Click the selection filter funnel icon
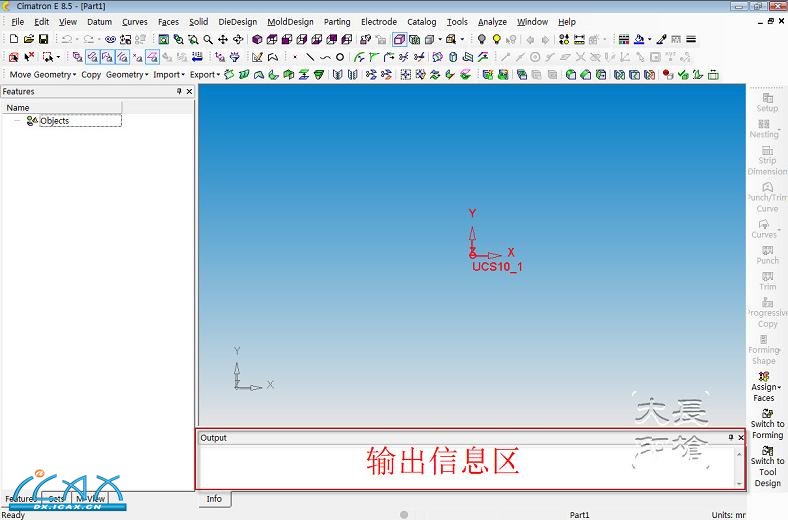Viewport: 788px width, 520px height. coord(235,57)
